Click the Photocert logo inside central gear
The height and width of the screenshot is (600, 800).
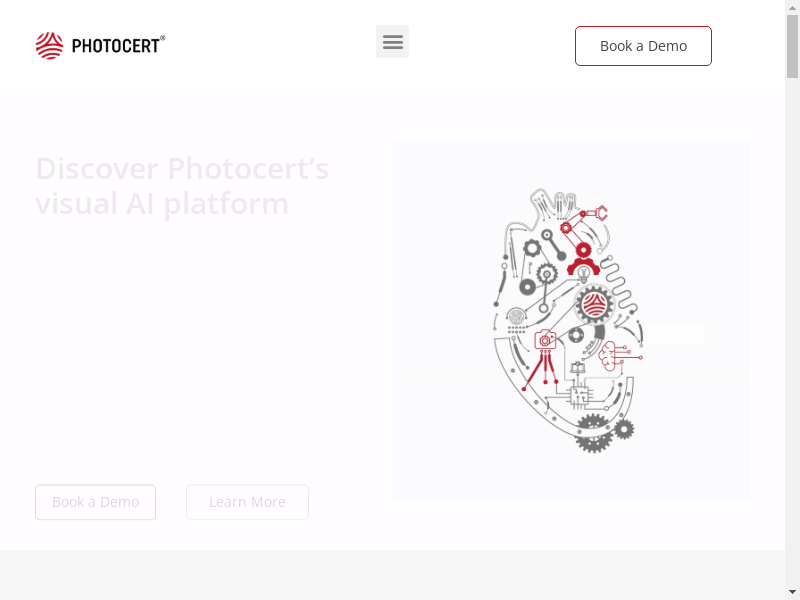coord(594,305)
